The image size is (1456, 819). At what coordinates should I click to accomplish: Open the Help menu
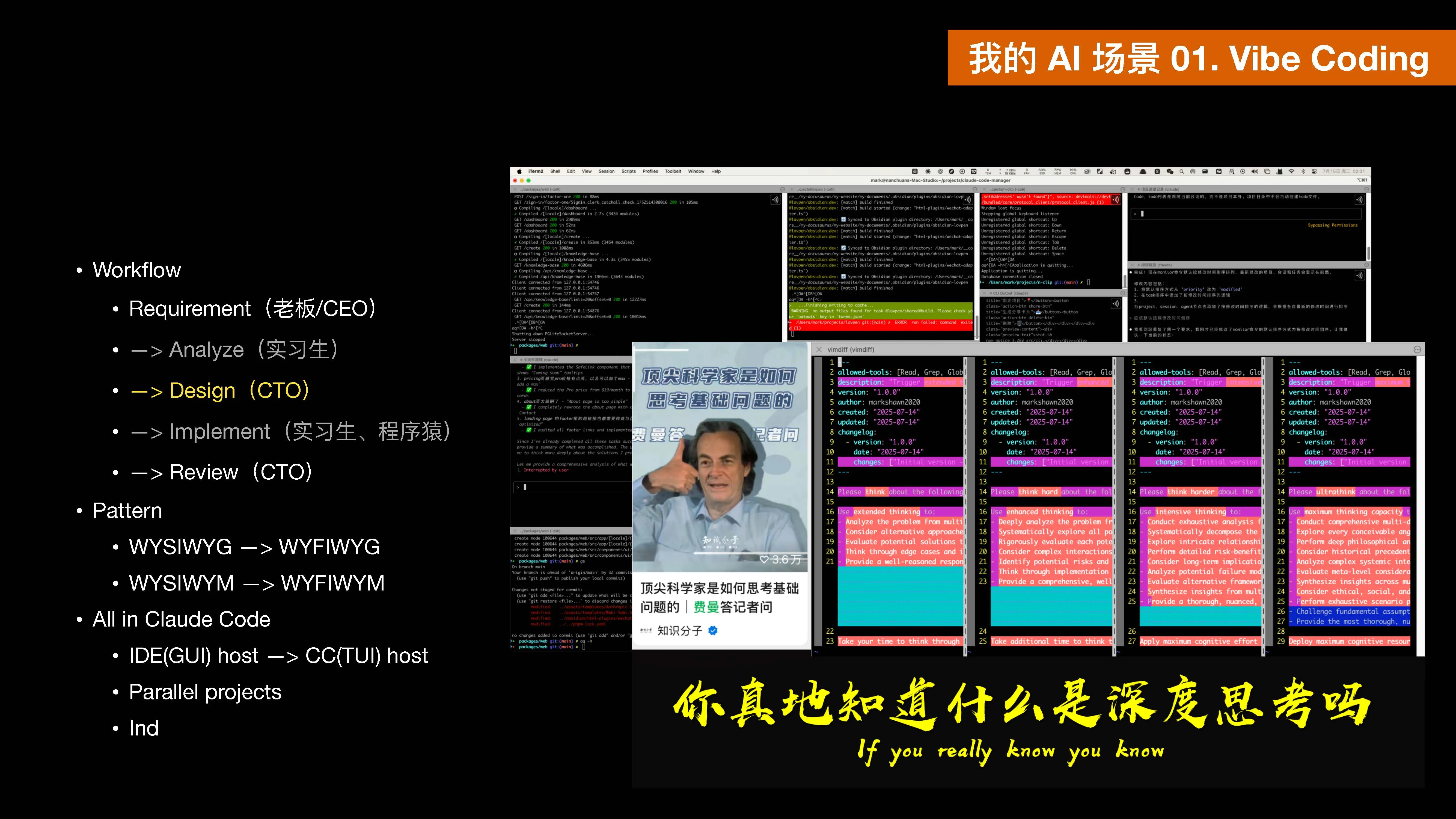pyautogui.click(x=716, y=171)
